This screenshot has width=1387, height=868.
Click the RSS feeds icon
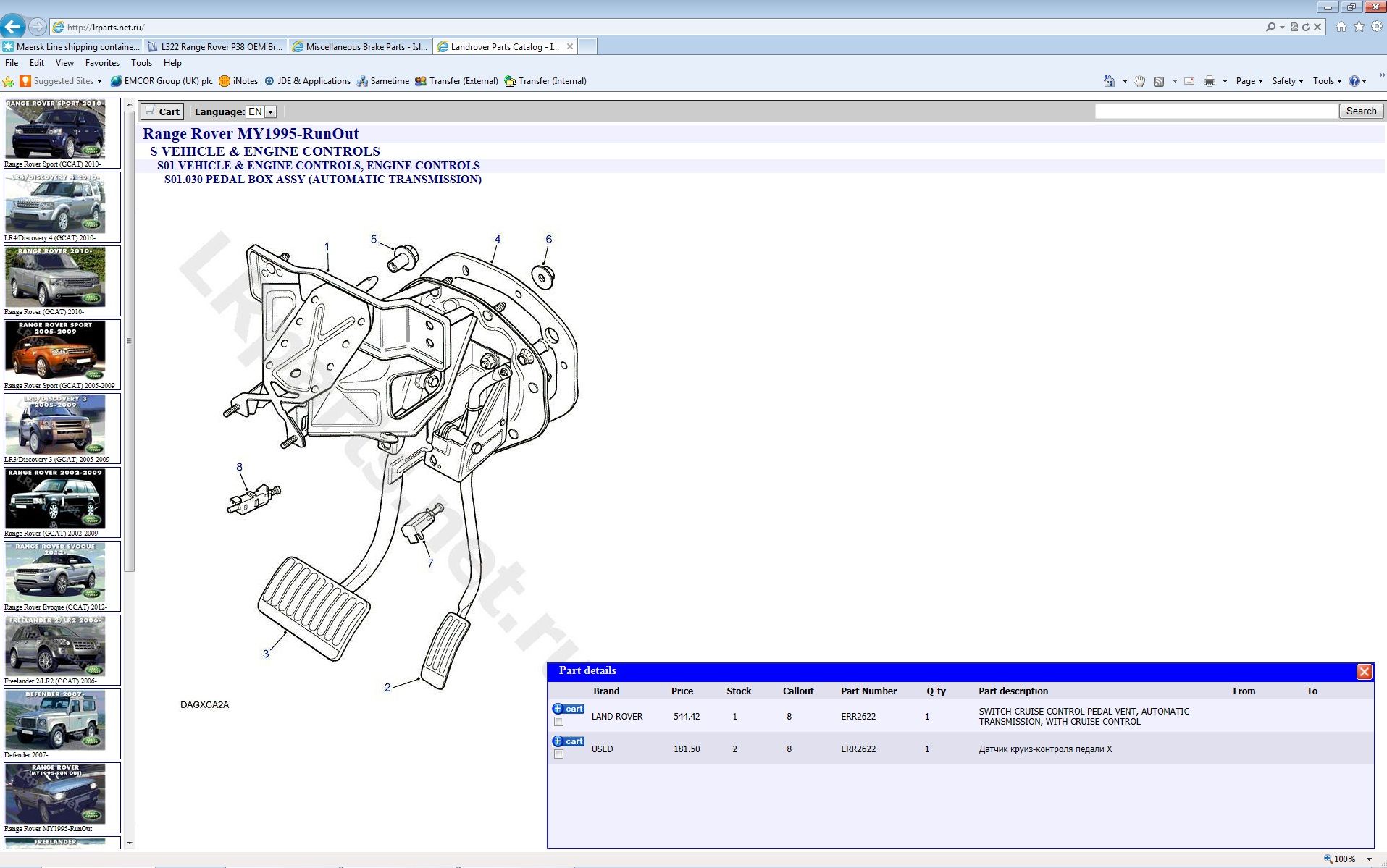click(1159, 81)
